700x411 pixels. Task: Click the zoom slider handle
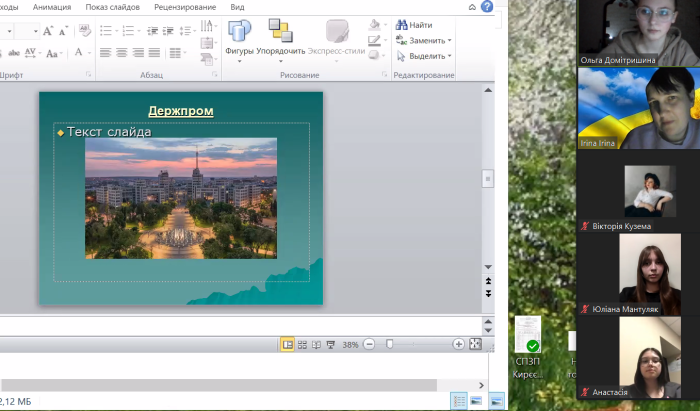click(x=390, y=344)
